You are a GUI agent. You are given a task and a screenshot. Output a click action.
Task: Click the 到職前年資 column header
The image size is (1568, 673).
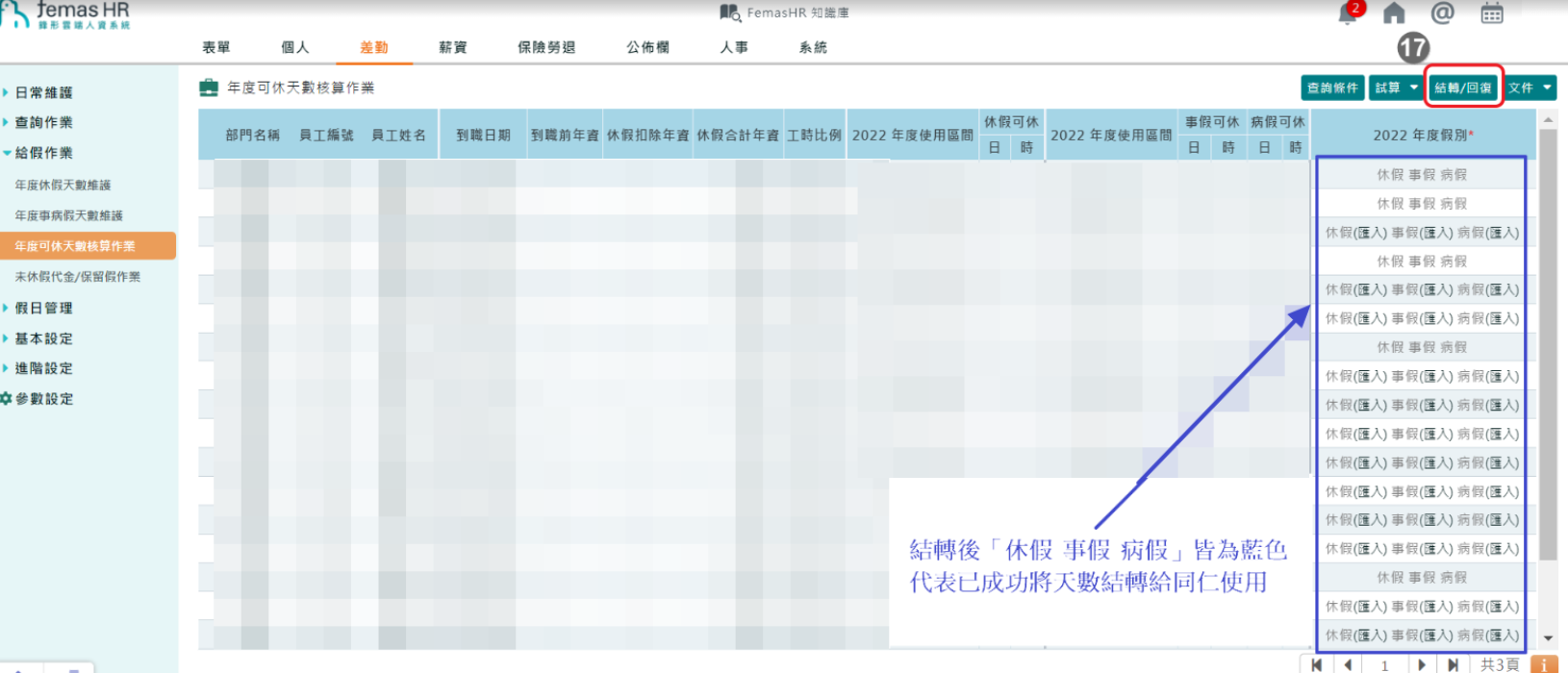pyautogui.click(x=565, y=135)
